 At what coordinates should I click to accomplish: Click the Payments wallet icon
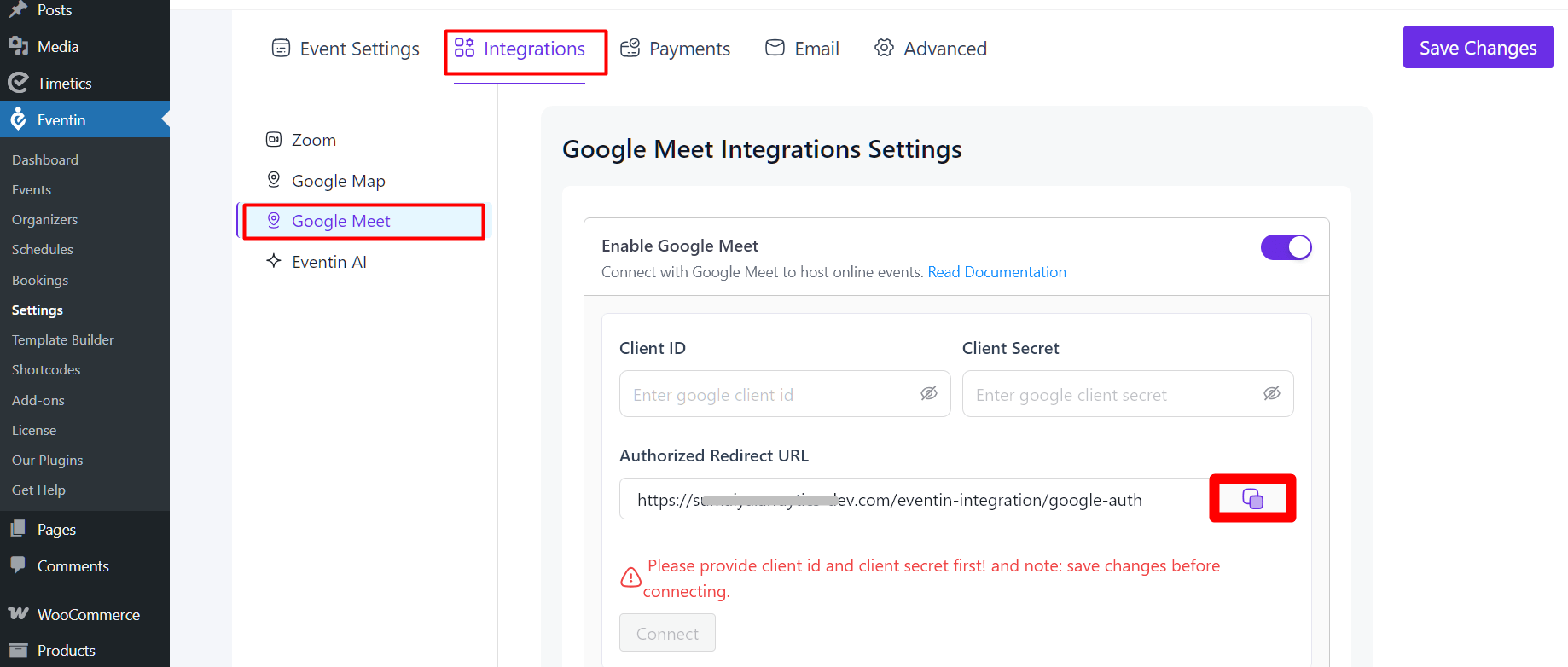(630, 48)
